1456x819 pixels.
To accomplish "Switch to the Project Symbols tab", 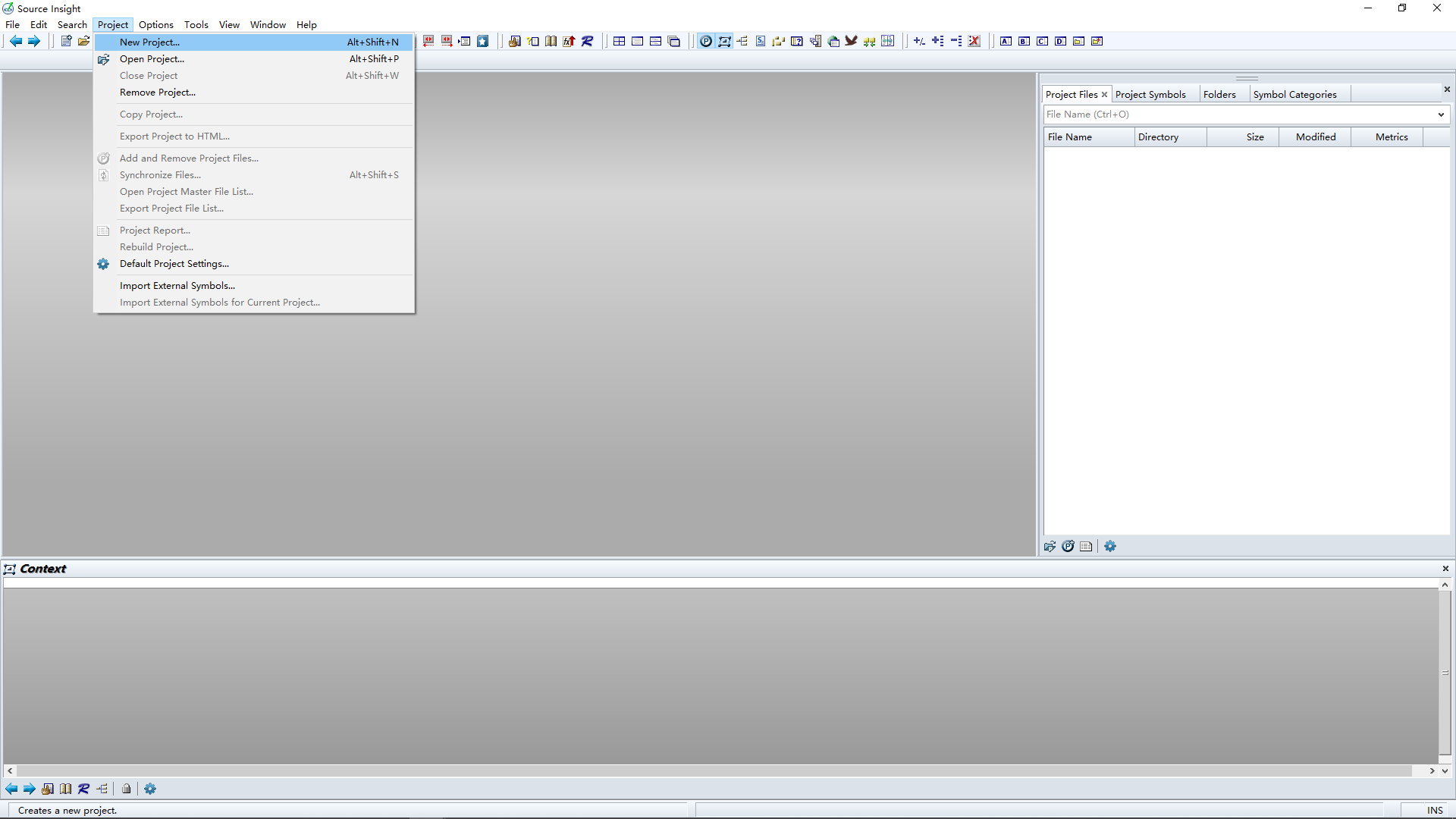I will 1150,95.
